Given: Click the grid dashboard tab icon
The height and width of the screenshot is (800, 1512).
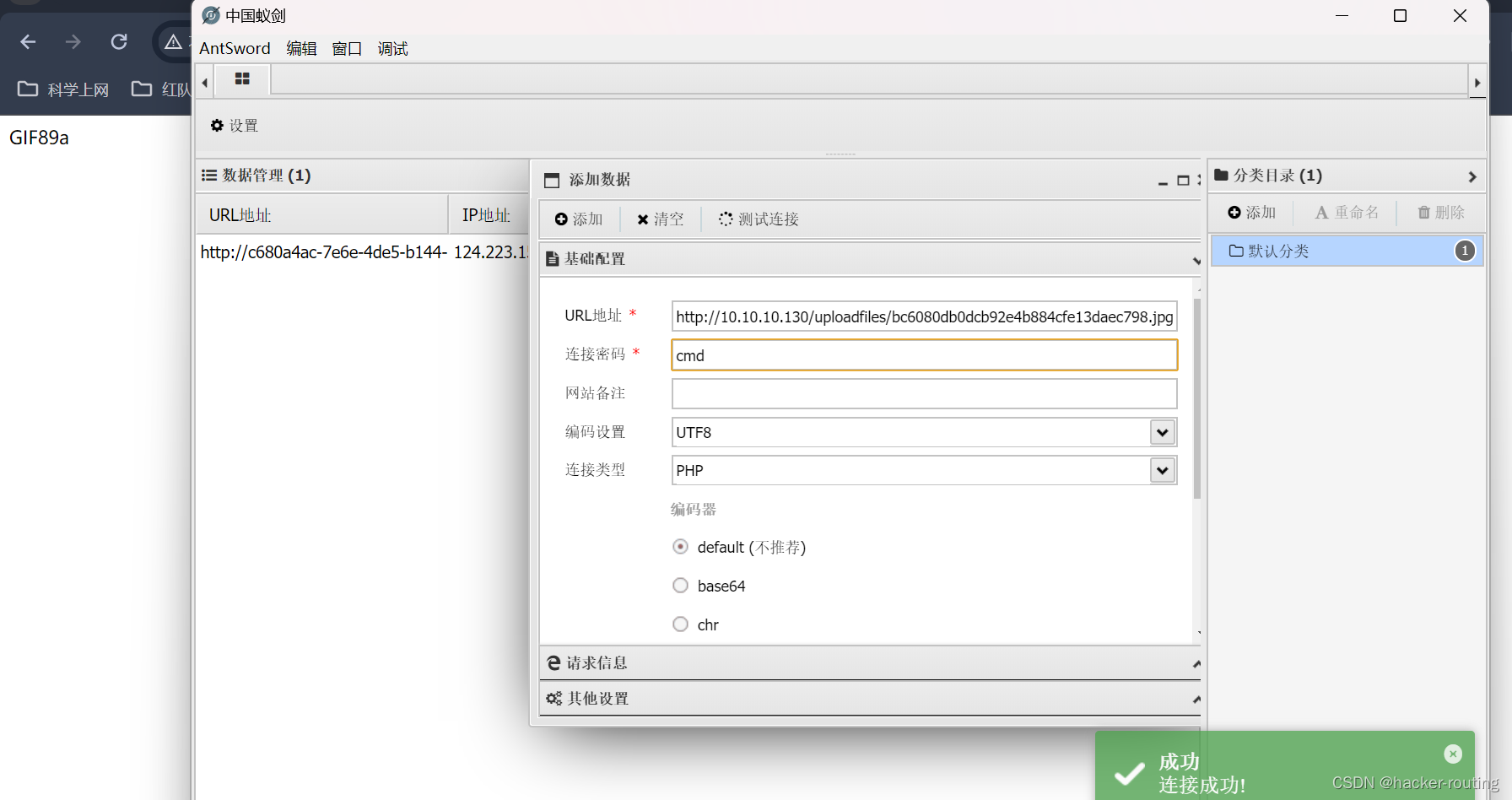Looking at the screenshot, I should pos(242,78).
